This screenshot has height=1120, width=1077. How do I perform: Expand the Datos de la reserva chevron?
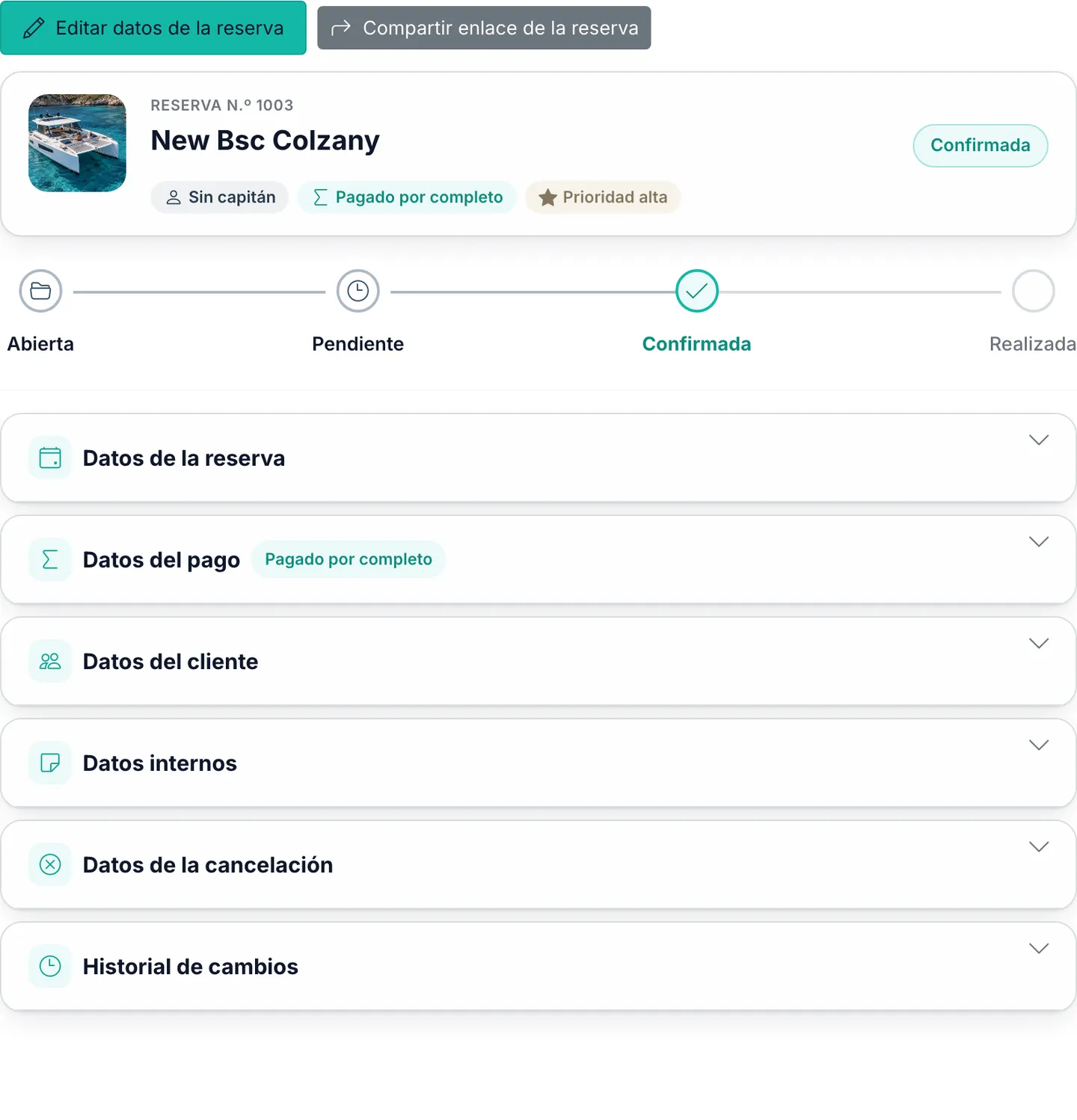point(1039,440)
